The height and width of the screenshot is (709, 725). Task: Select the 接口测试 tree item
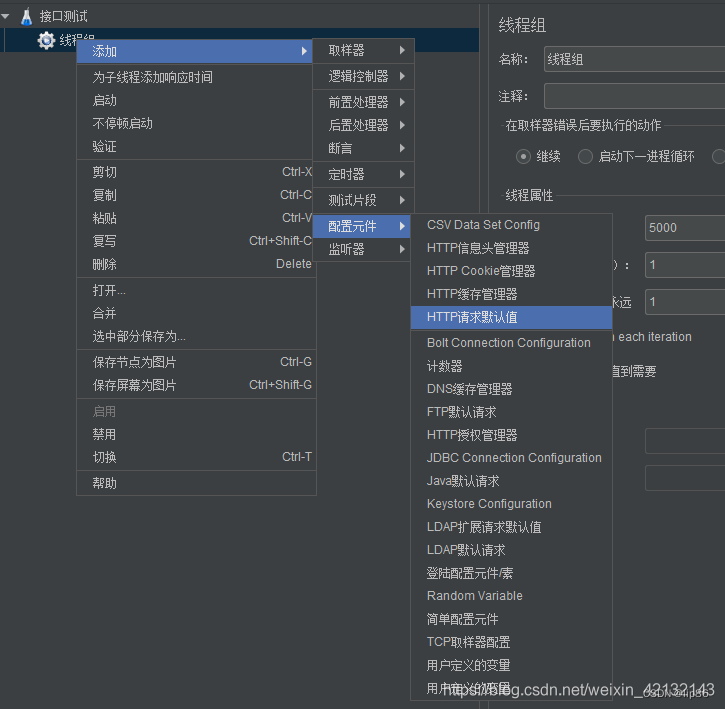[63, 17]
